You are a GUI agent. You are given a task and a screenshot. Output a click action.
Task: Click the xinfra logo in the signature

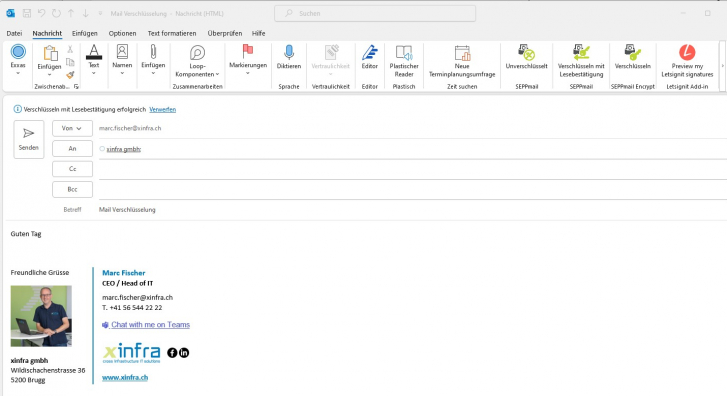(131, 353)
